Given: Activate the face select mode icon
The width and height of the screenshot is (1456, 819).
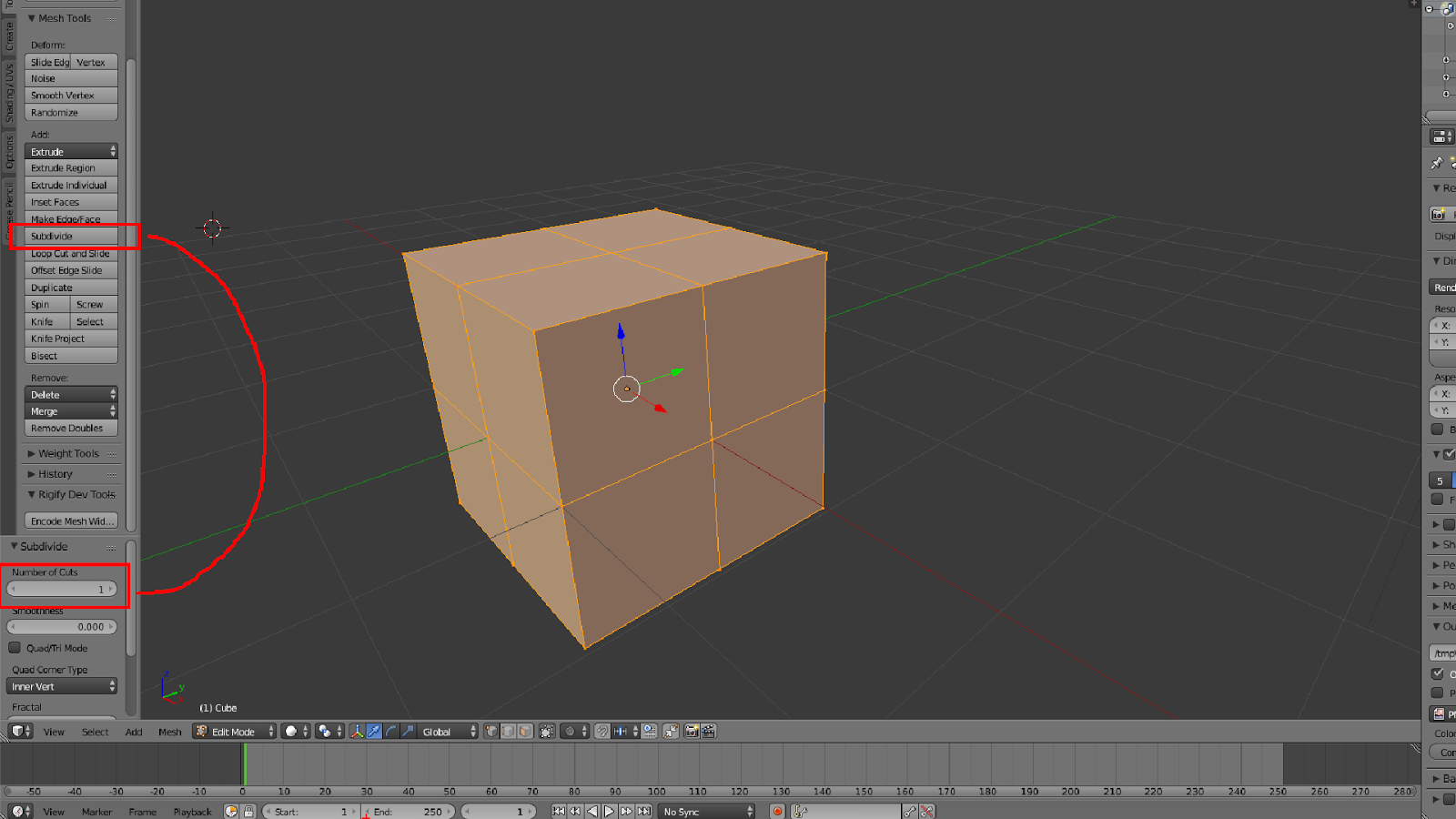Looking at the screenshot, I should (x=525, y=731).
